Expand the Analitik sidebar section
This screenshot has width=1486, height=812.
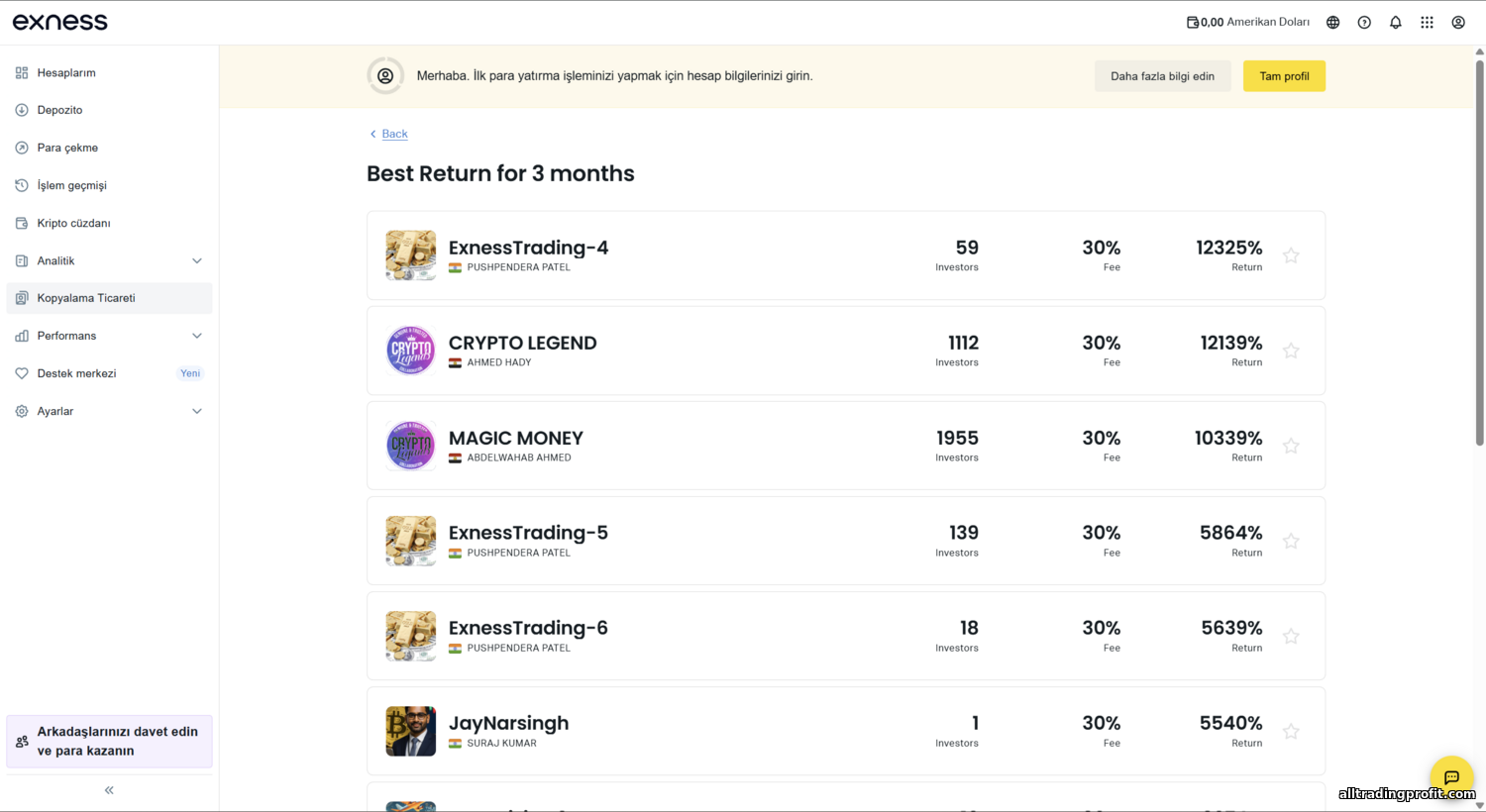click(x=196, y=260)
